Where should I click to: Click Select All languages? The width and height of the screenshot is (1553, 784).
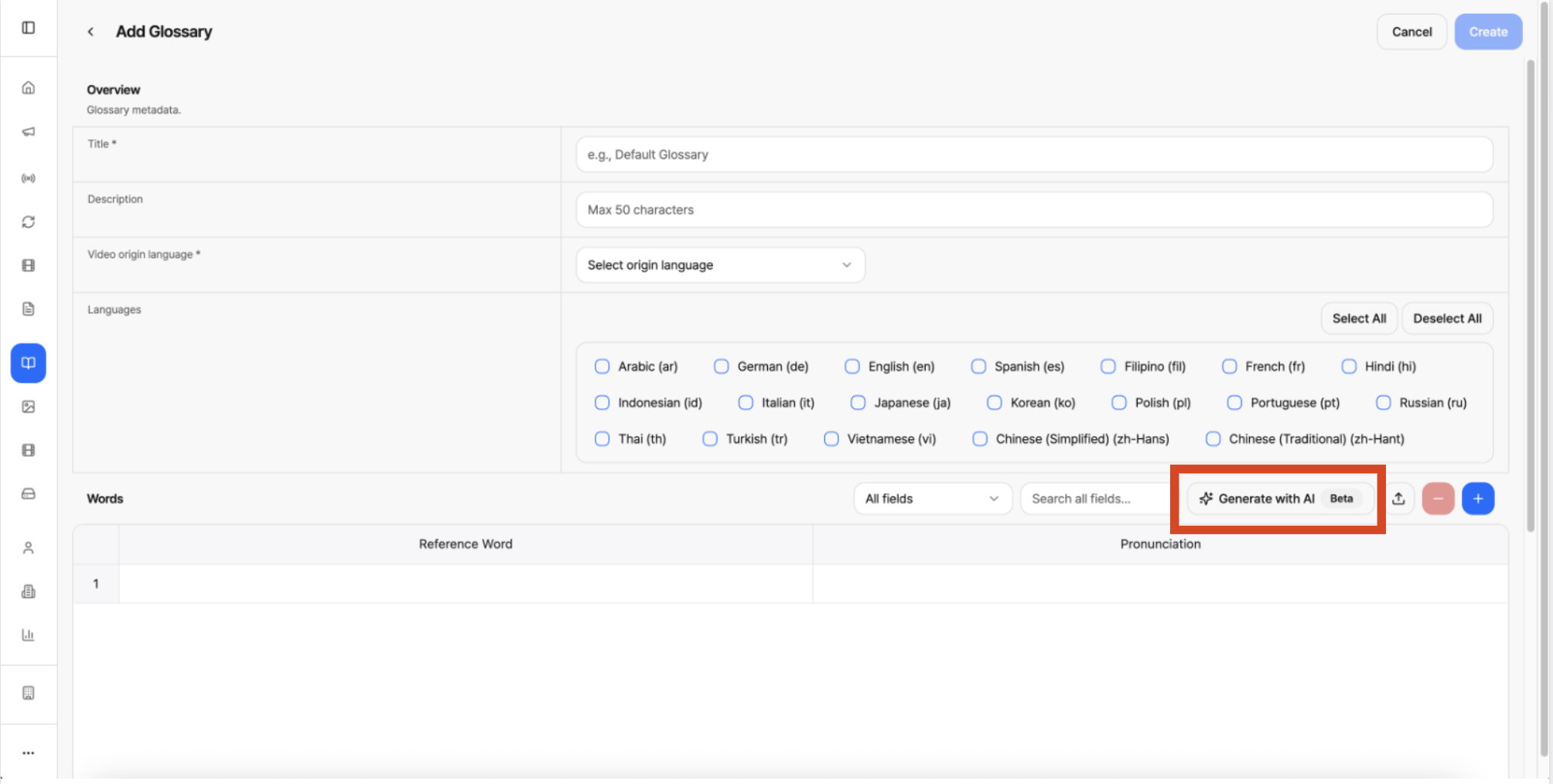click(x=1359, y=319)
